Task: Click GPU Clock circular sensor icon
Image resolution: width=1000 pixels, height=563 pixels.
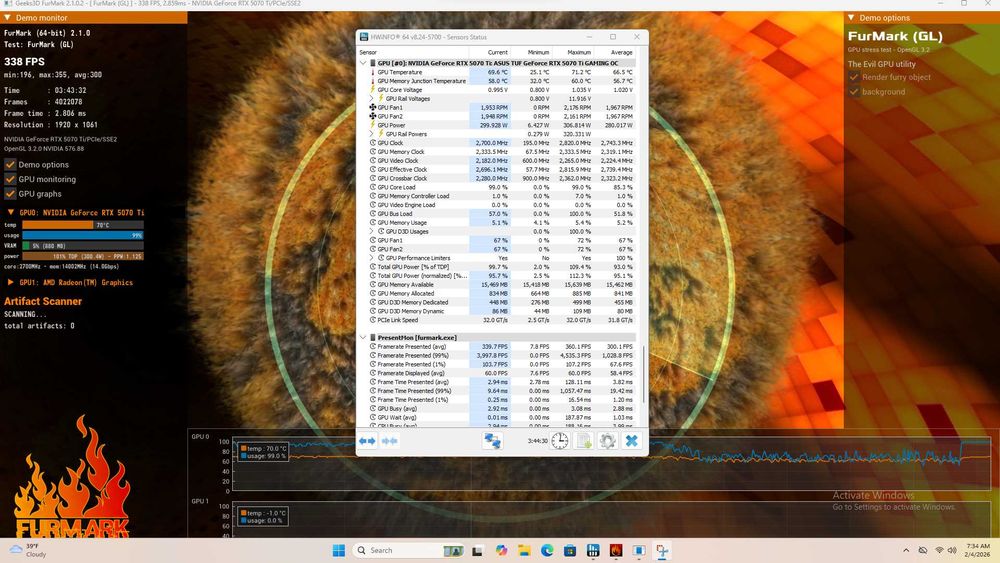Action: pos(373,143)
